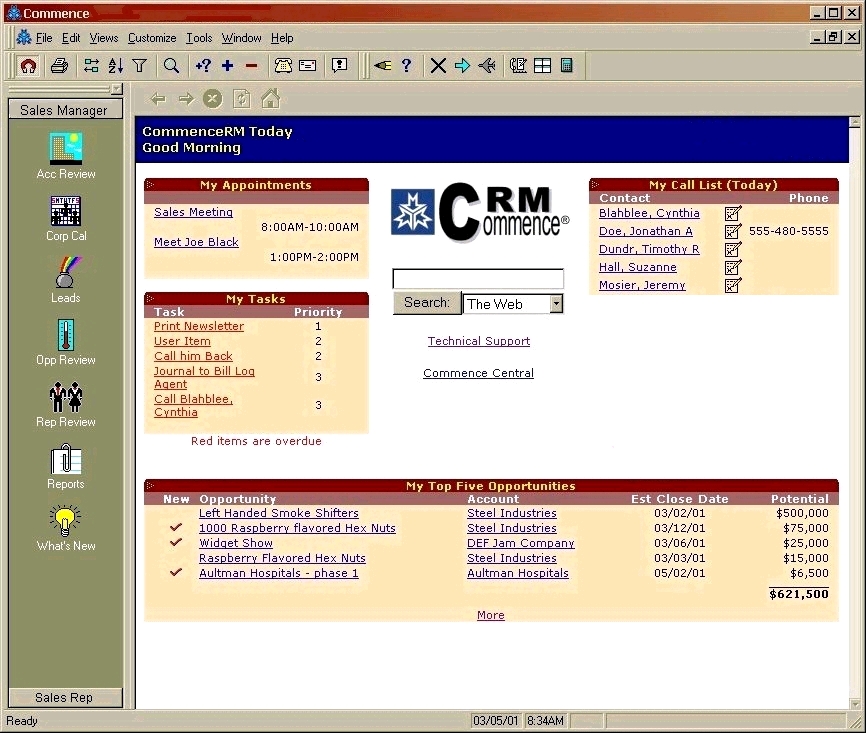Click the printer icon in toolbar

pyautogui.click(x=60, y=66)
